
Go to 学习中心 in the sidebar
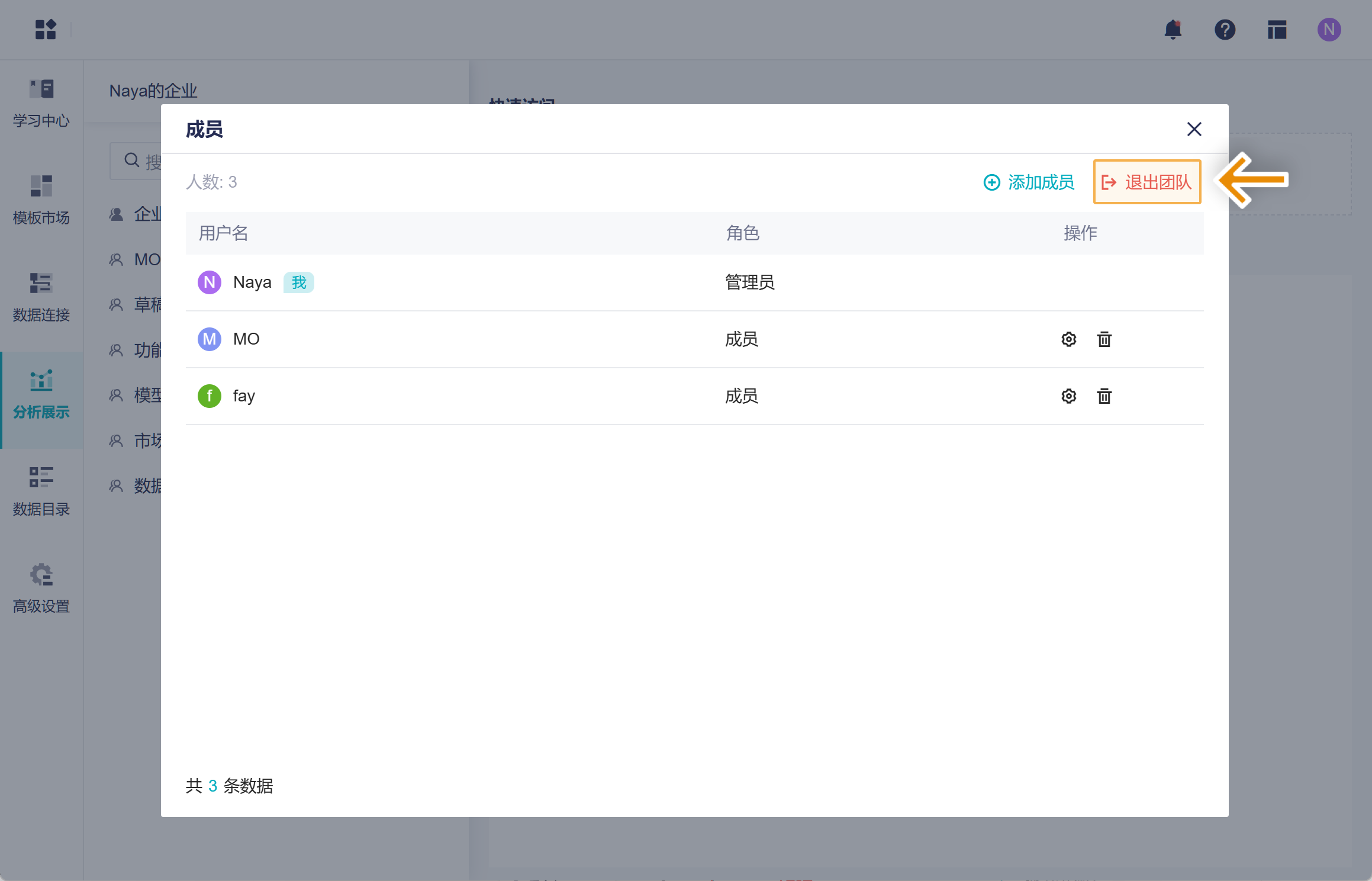coord(41,104)
